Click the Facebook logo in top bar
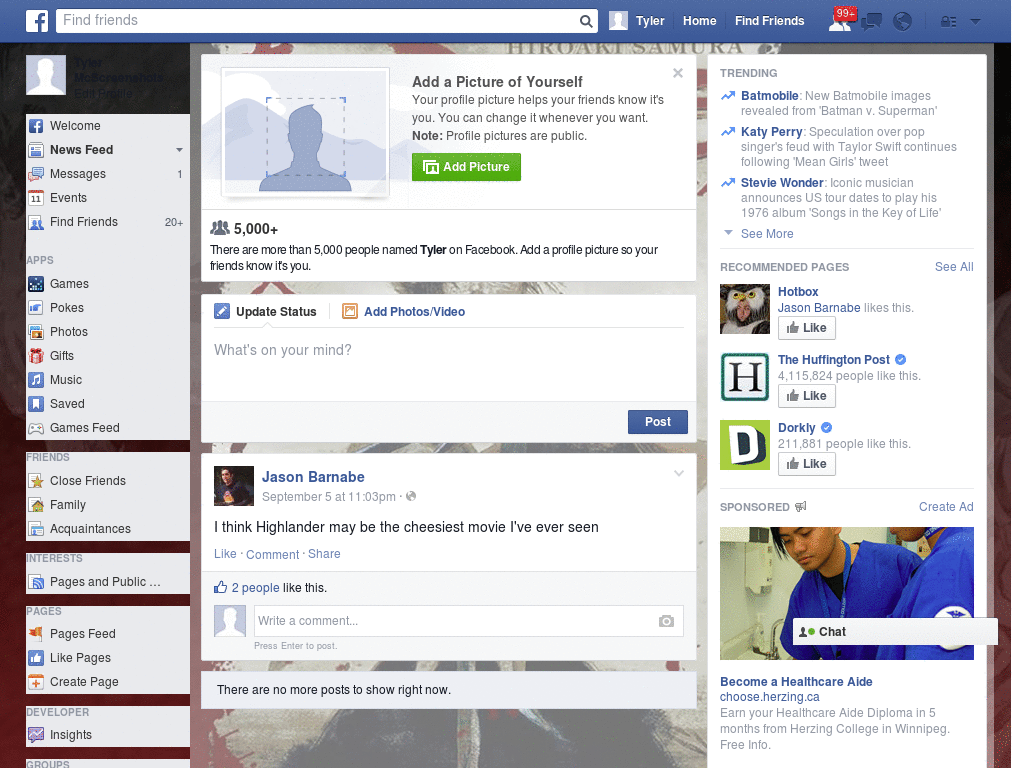This screenshot has height=768, width=1024. point(37,21)
